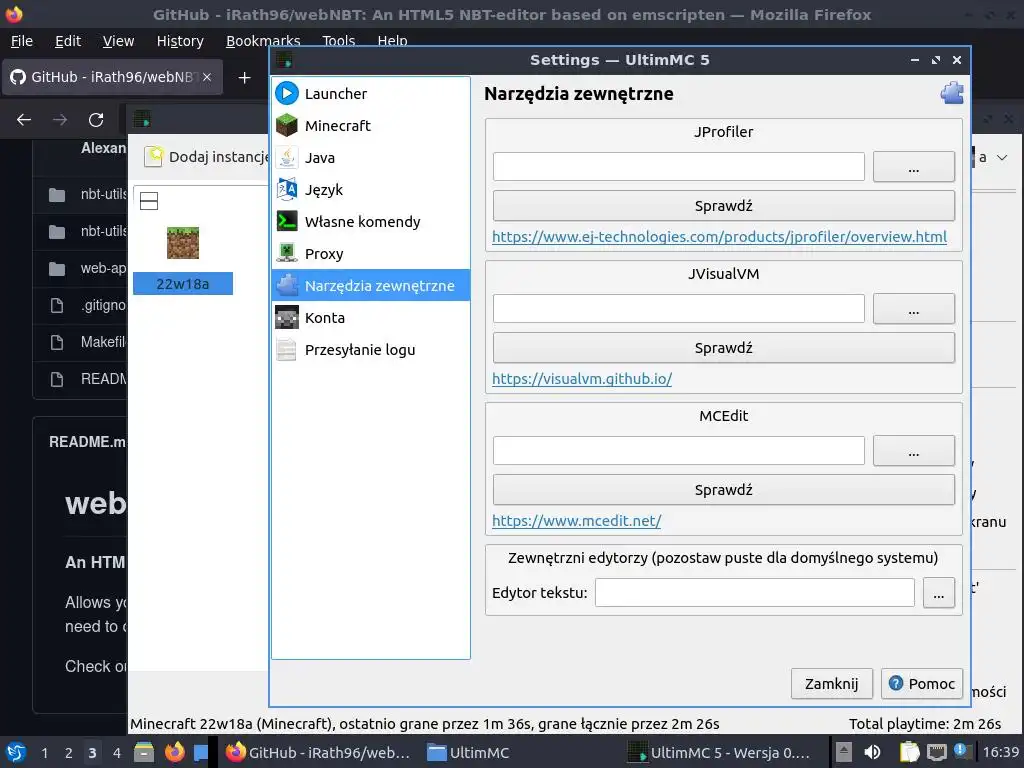Open the Firefox Edit menu
1024x768 pixels.
tap(68, 40)
